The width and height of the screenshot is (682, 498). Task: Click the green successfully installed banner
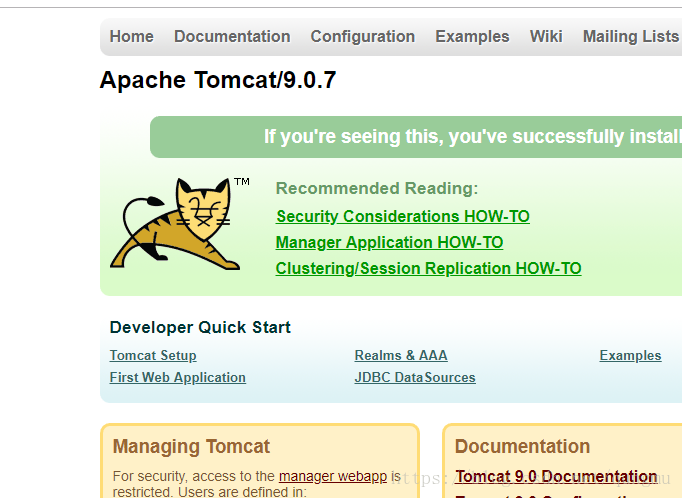pos(416,137)
